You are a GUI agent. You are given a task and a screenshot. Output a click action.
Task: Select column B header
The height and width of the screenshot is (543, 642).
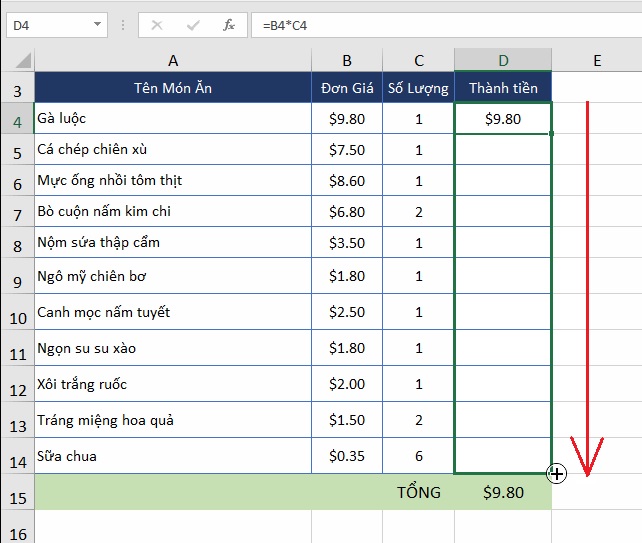pyautogui.click(x=347, y=61)
